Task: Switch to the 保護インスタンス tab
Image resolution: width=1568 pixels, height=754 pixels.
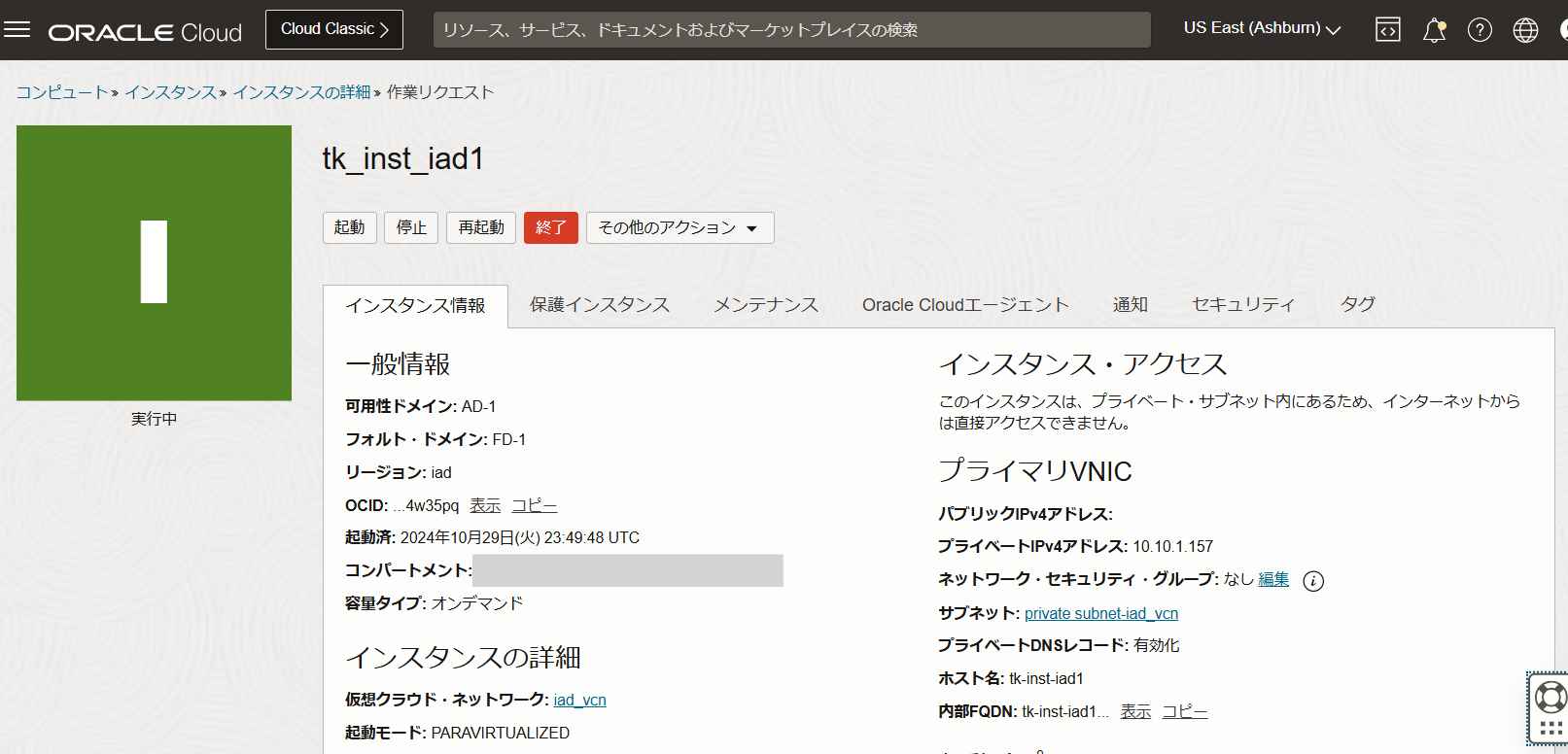Action: coord(600,305)
